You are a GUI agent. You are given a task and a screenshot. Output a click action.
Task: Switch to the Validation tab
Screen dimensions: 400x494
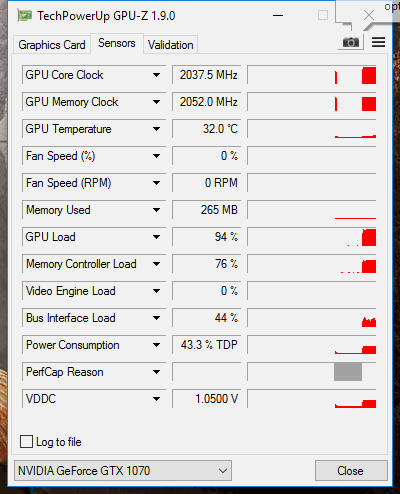(171, 45)
